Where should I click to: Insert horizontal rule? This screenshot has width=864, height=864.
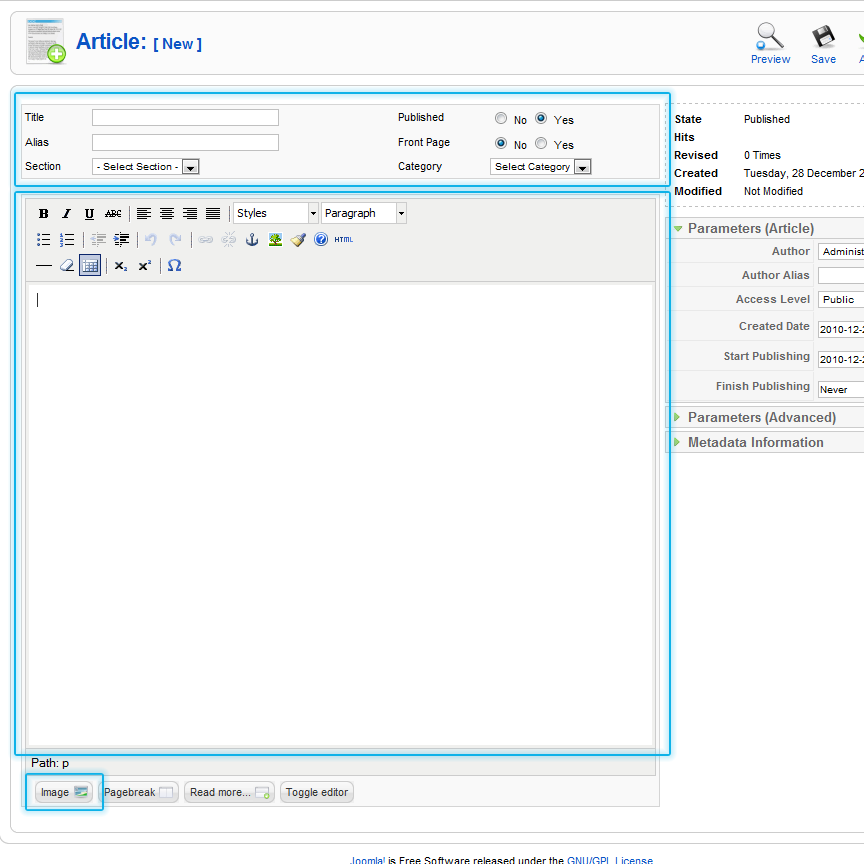point(44,266)
